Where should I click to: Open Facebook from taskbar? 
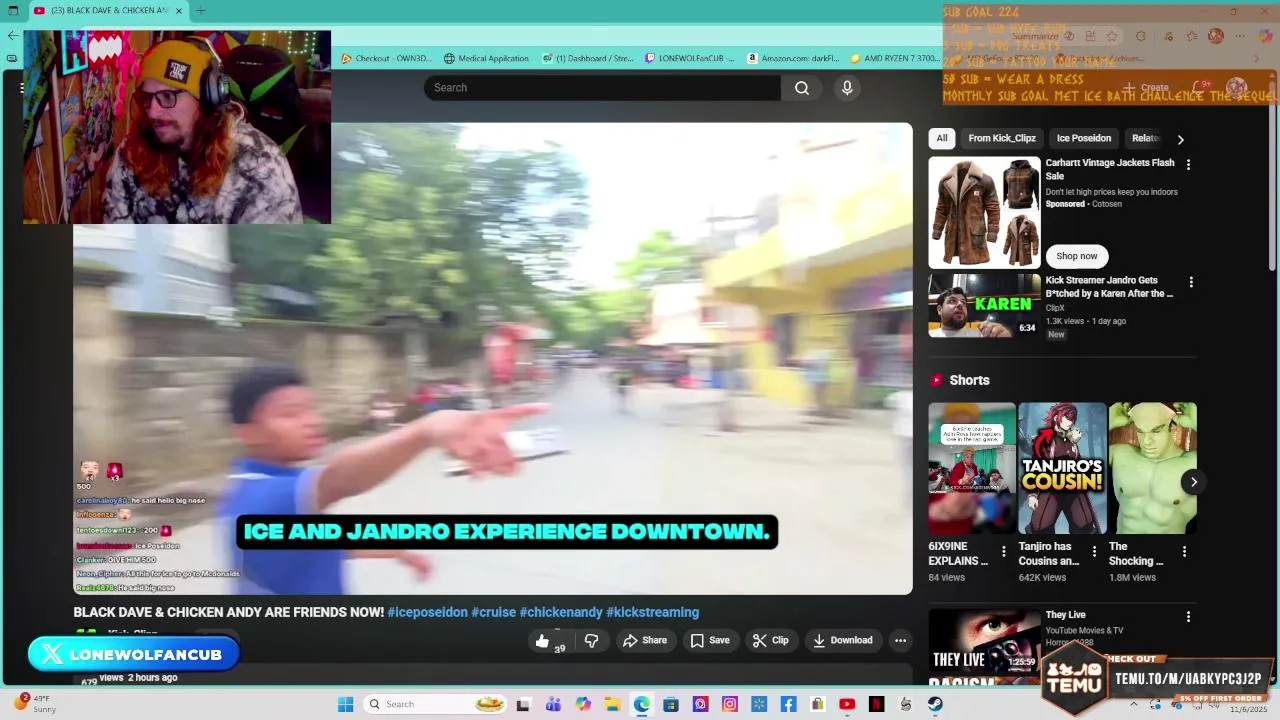(788, 704)
